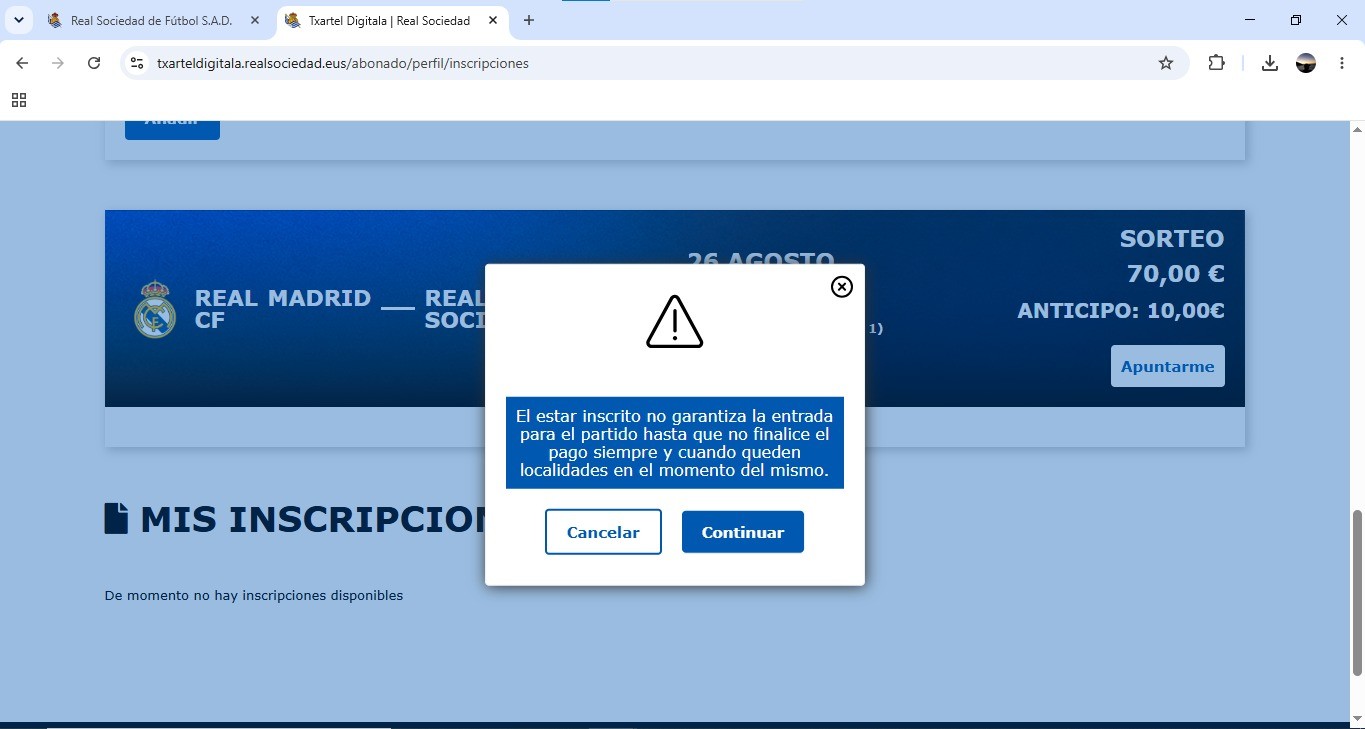The width and height of the screenshot is (1365, 729).
Task: Open the Extensions puzzle icon
Action: point(1216,63)
